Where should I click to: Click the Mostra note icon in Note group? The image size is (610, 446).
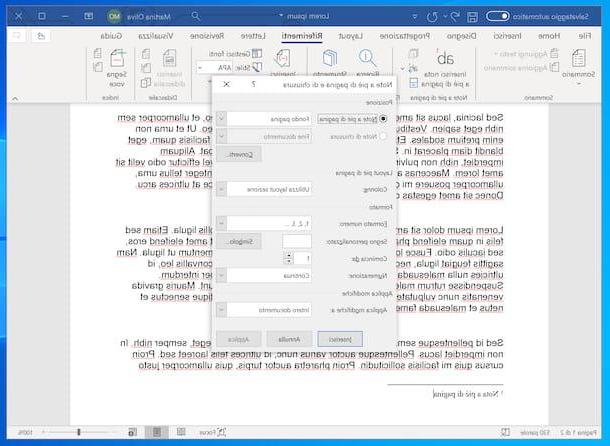413,83
